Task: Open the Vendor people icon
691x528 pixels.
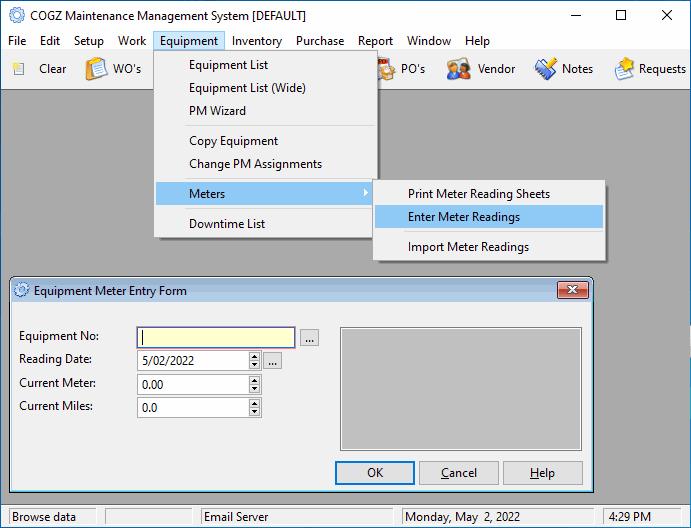Action: pyautogui.click(x=458, y=69)
